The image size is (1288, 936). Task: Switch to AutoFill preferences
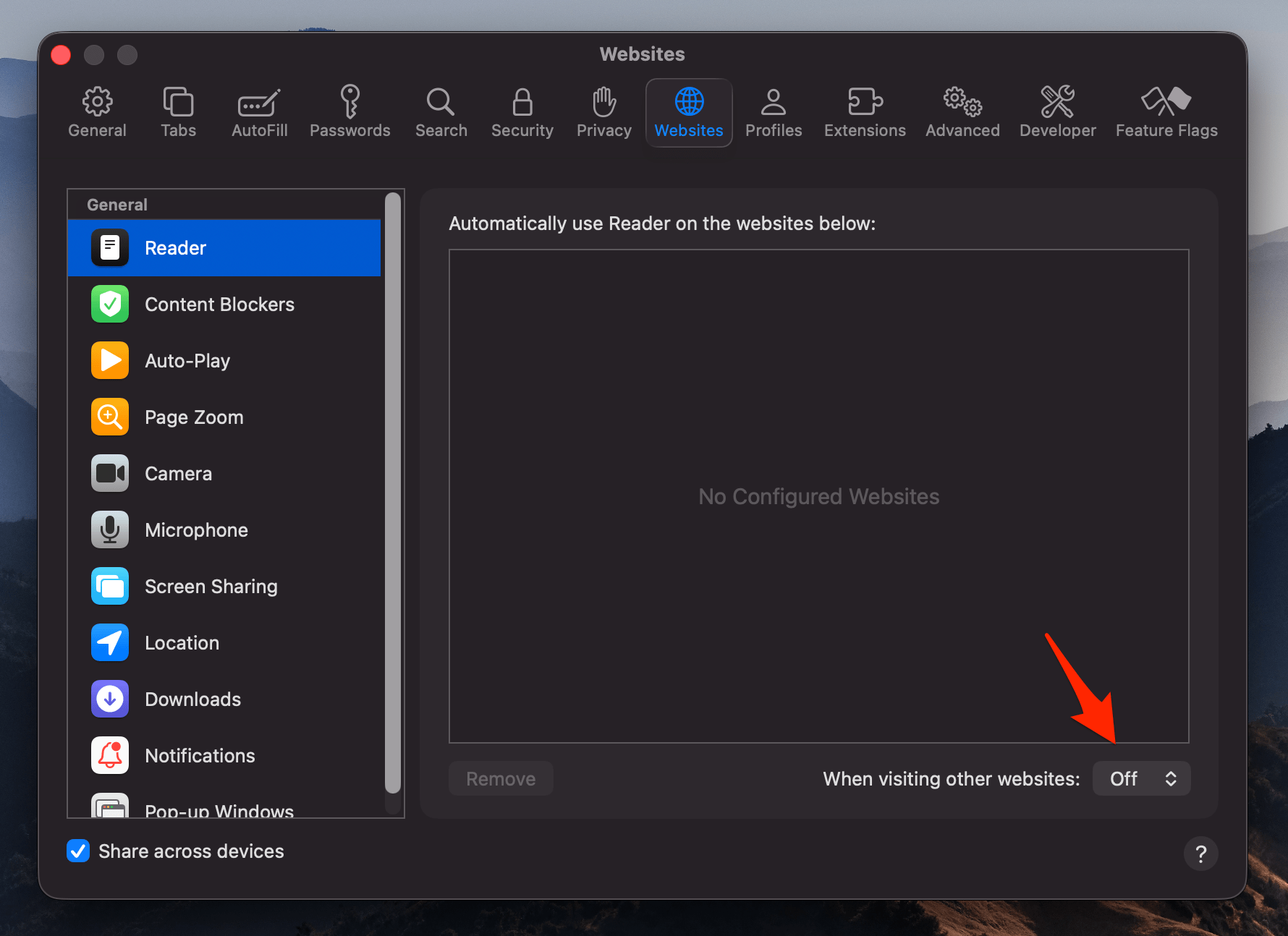pyautogui.click(x=259, y=113)
